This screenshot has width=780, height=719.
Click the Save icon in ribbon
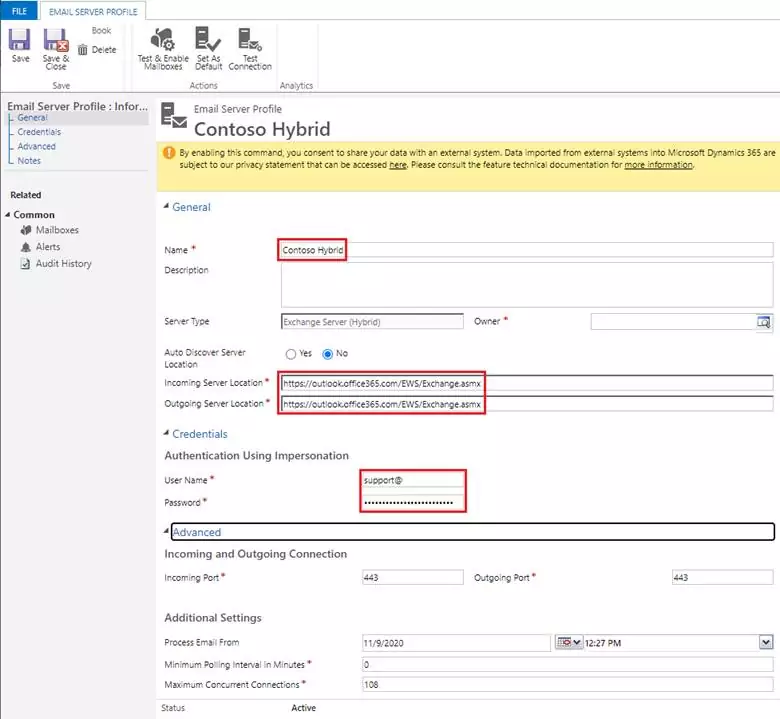20,40
